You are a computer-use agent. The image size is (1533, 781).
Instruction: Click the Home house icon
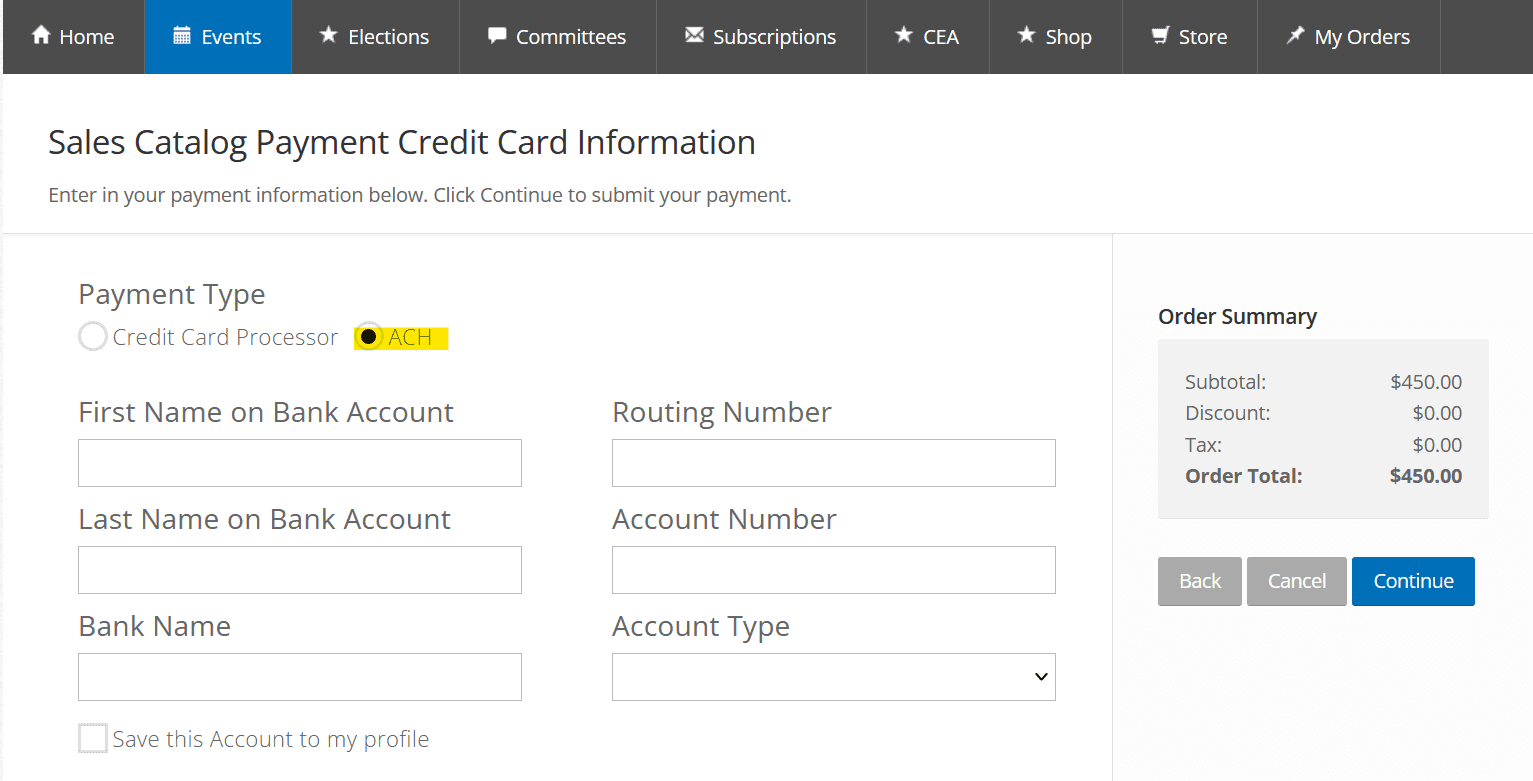tap(42, 35)
